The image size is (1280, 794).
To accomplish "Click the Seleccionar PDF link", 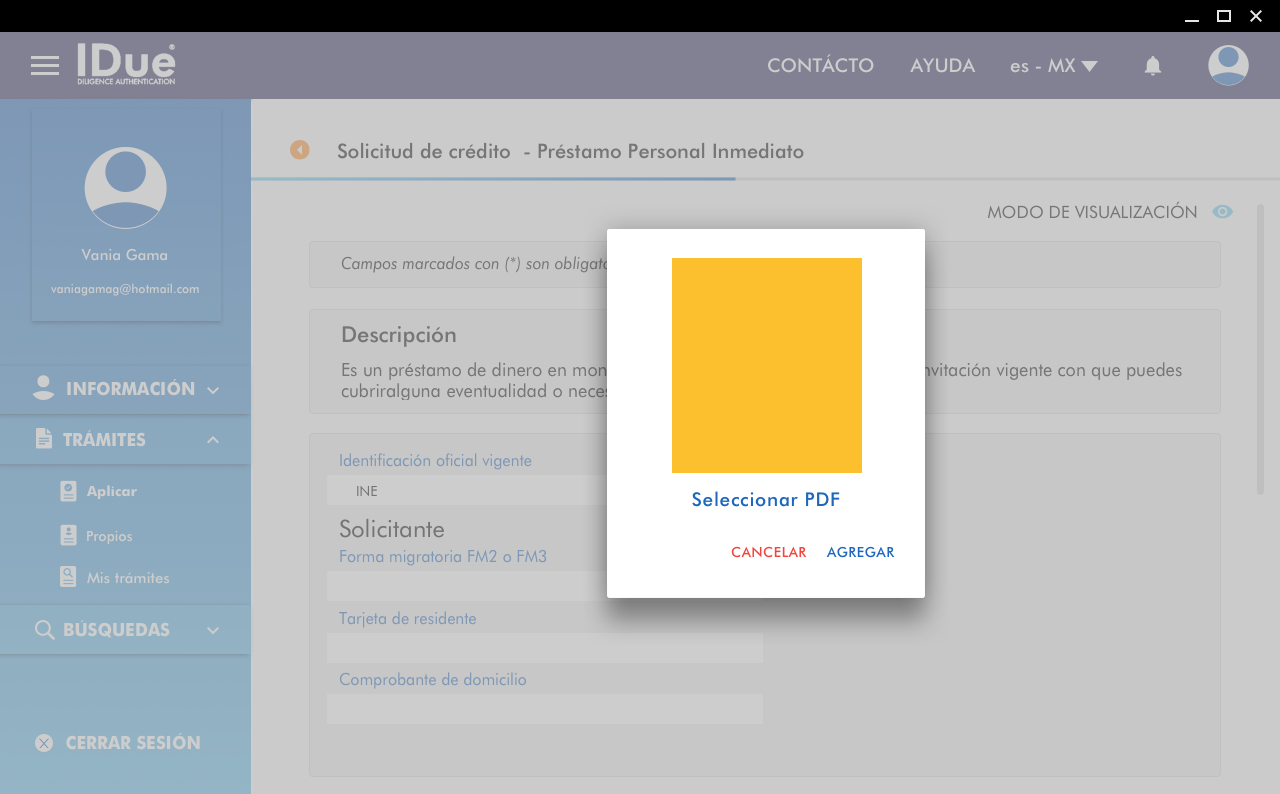I will click(x=766, y=500).
